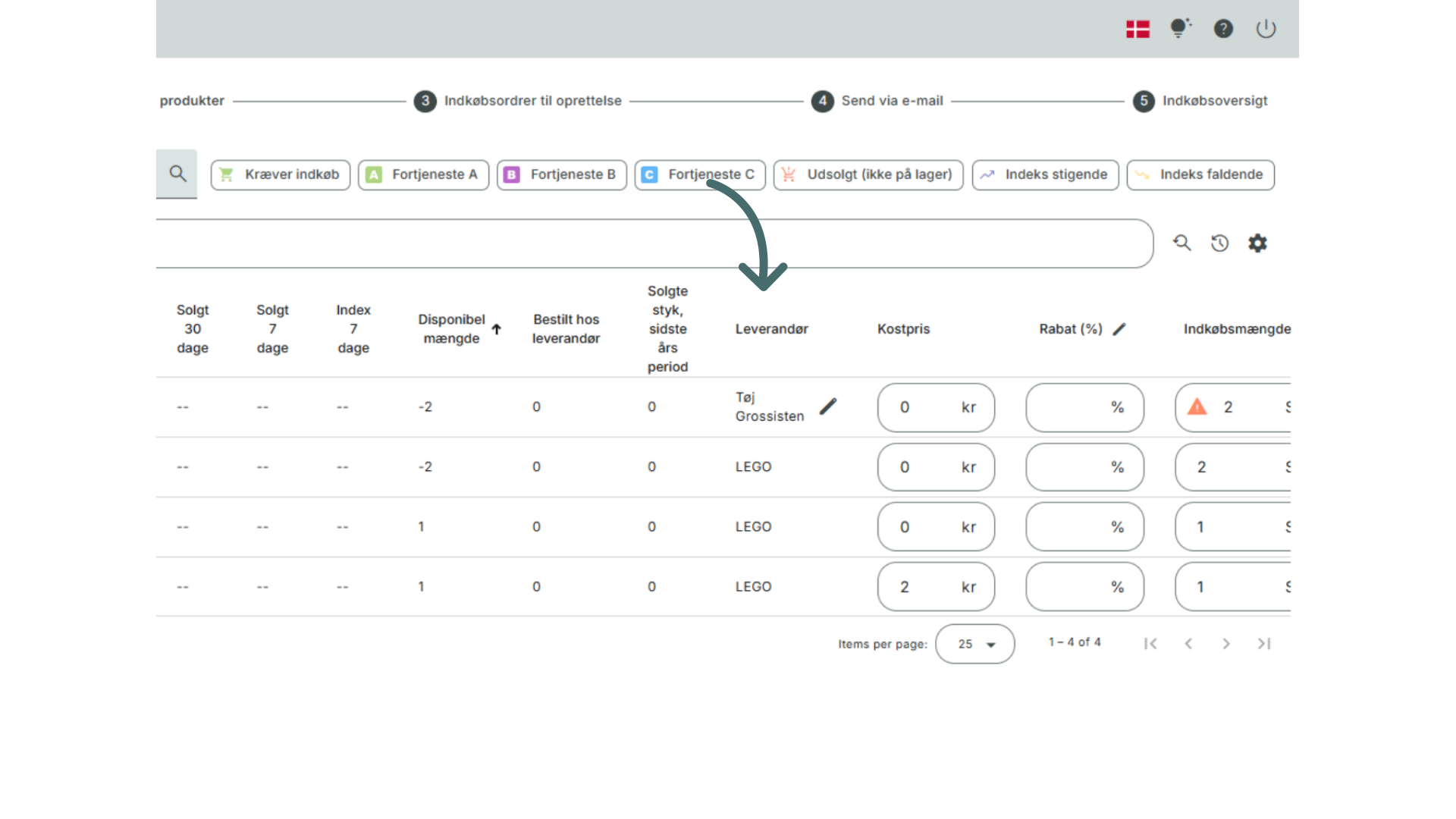Screen dimensions: 1456x819
Task: Toggle Udsolgt (ikke på lager) filter
Action: [x=868, y=174]
